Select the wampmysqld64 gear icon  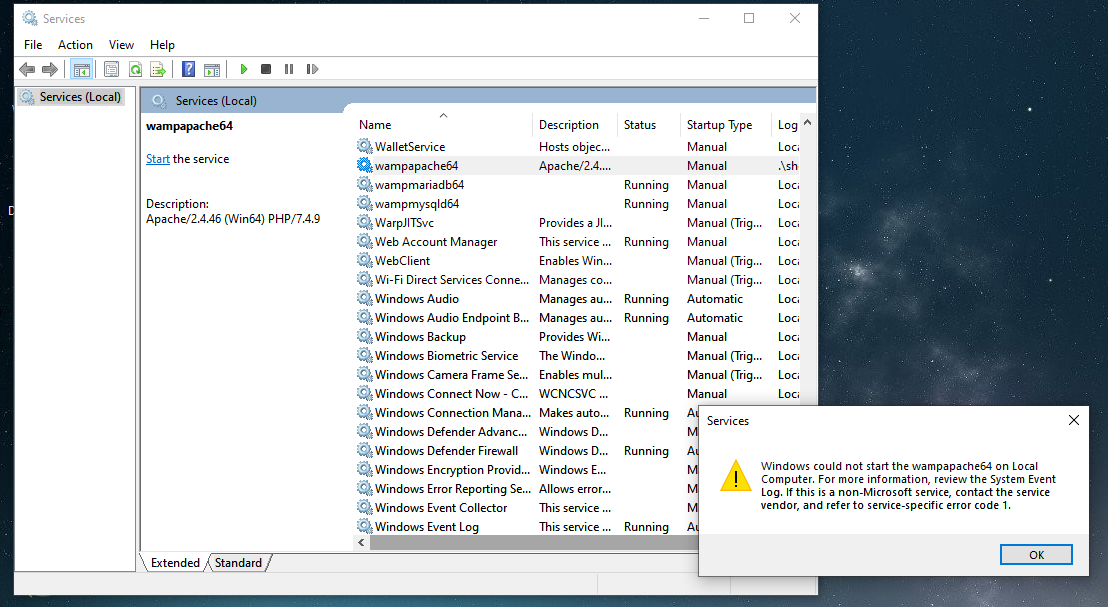point(365,204)
